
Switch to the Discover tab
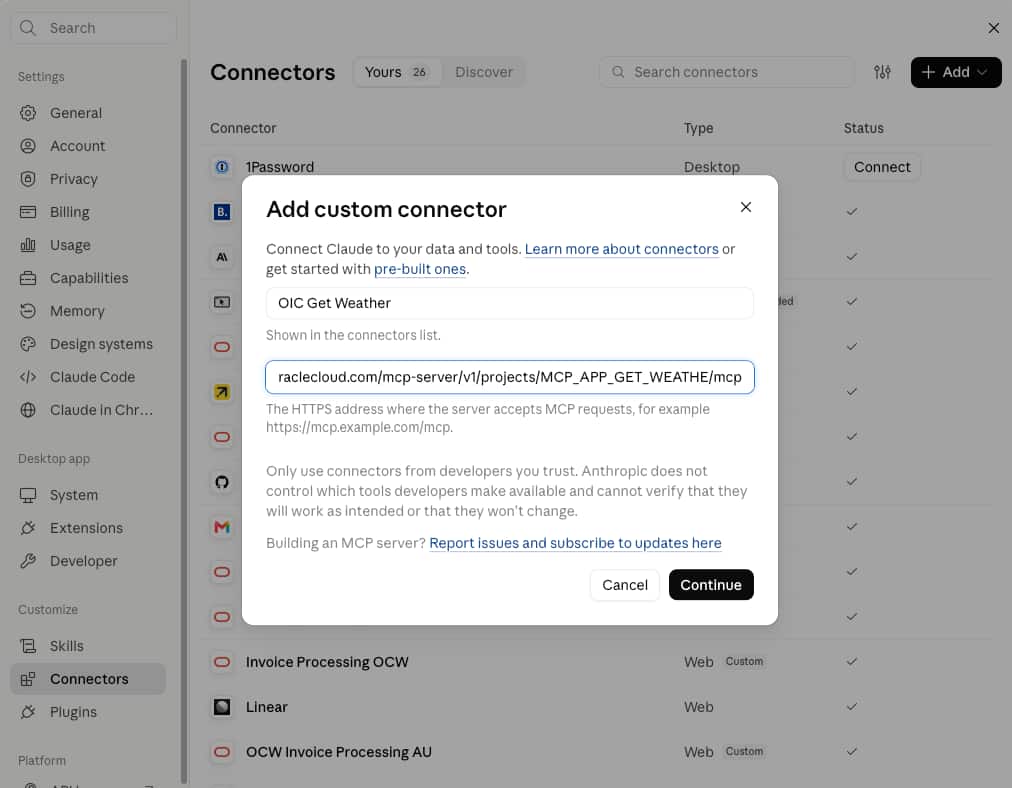(483, 72)
